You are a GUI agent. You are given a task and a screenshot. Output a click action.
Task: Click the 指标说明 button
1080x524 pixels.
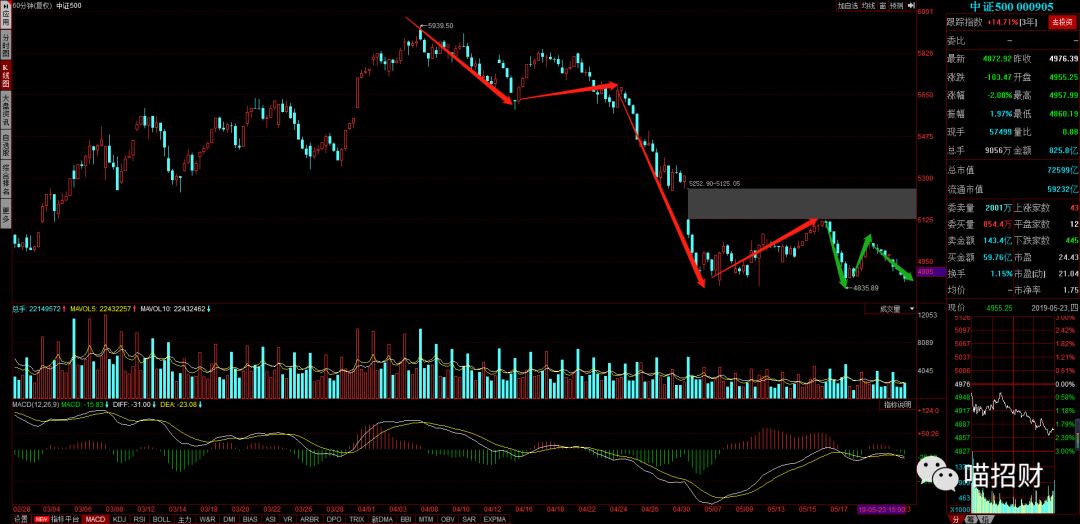click(x=897, y=405)
